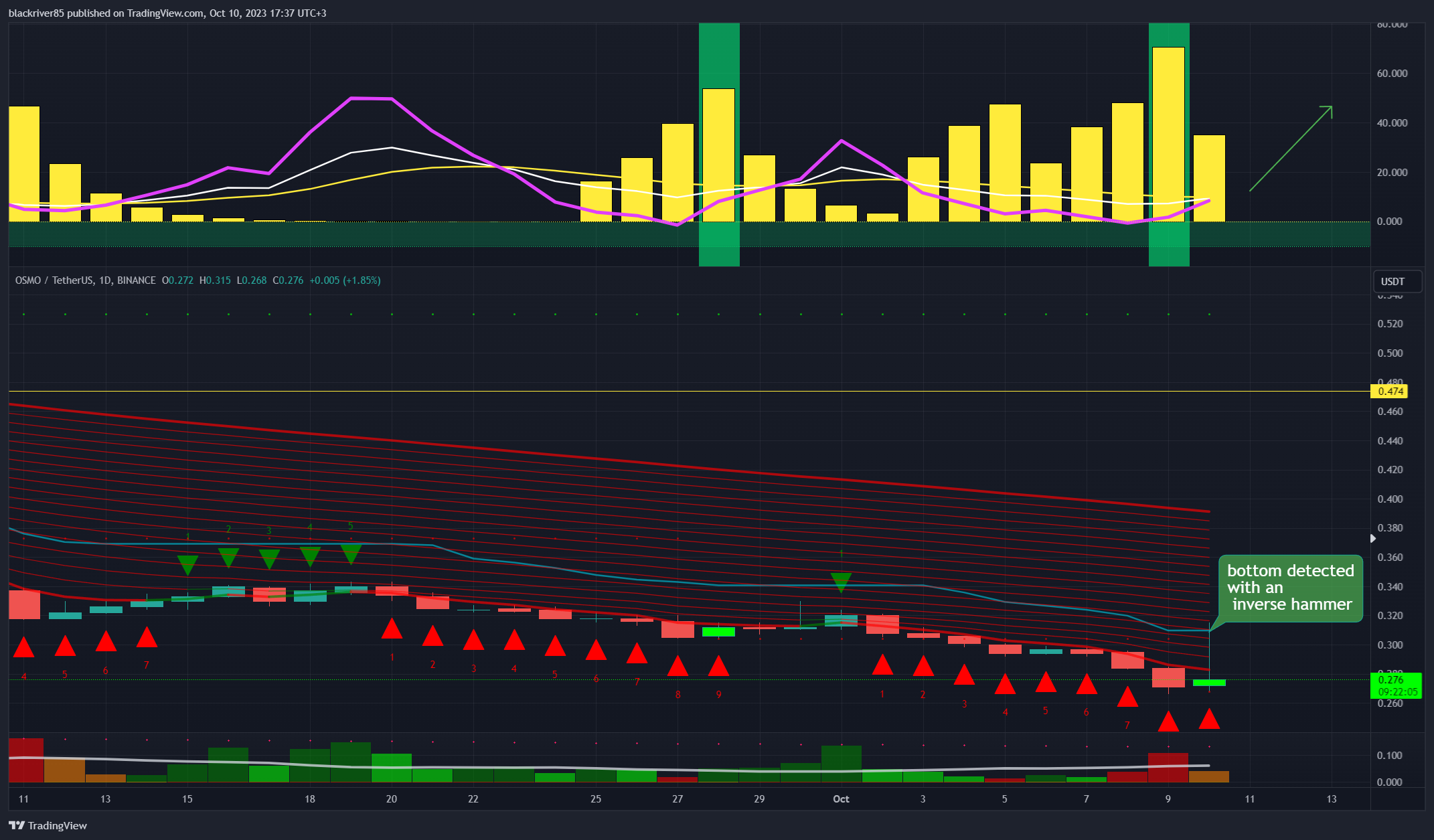The image size is (1434, 840).
Task: Click the 'blackriver85 published on TradingView.com' header text
Action: (106, 13)
